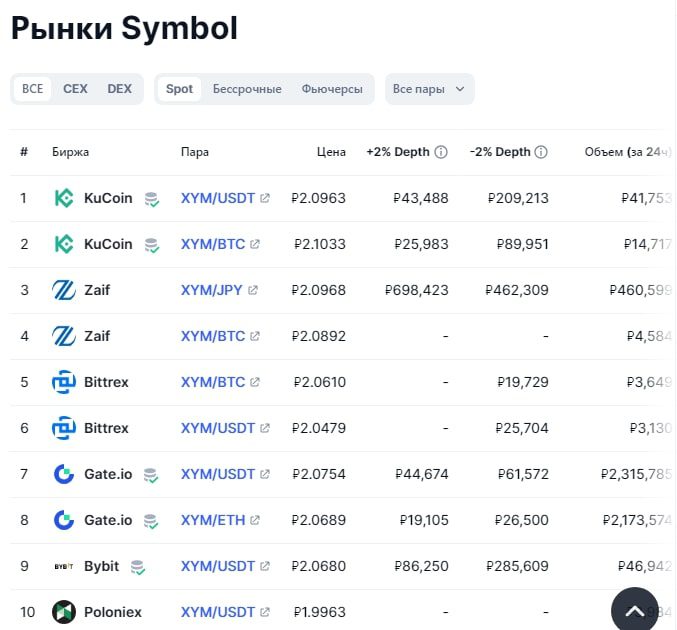Click the Gate.io logo in row 7
This screenshot has height=630, width=677.
(x=64, y=474)
